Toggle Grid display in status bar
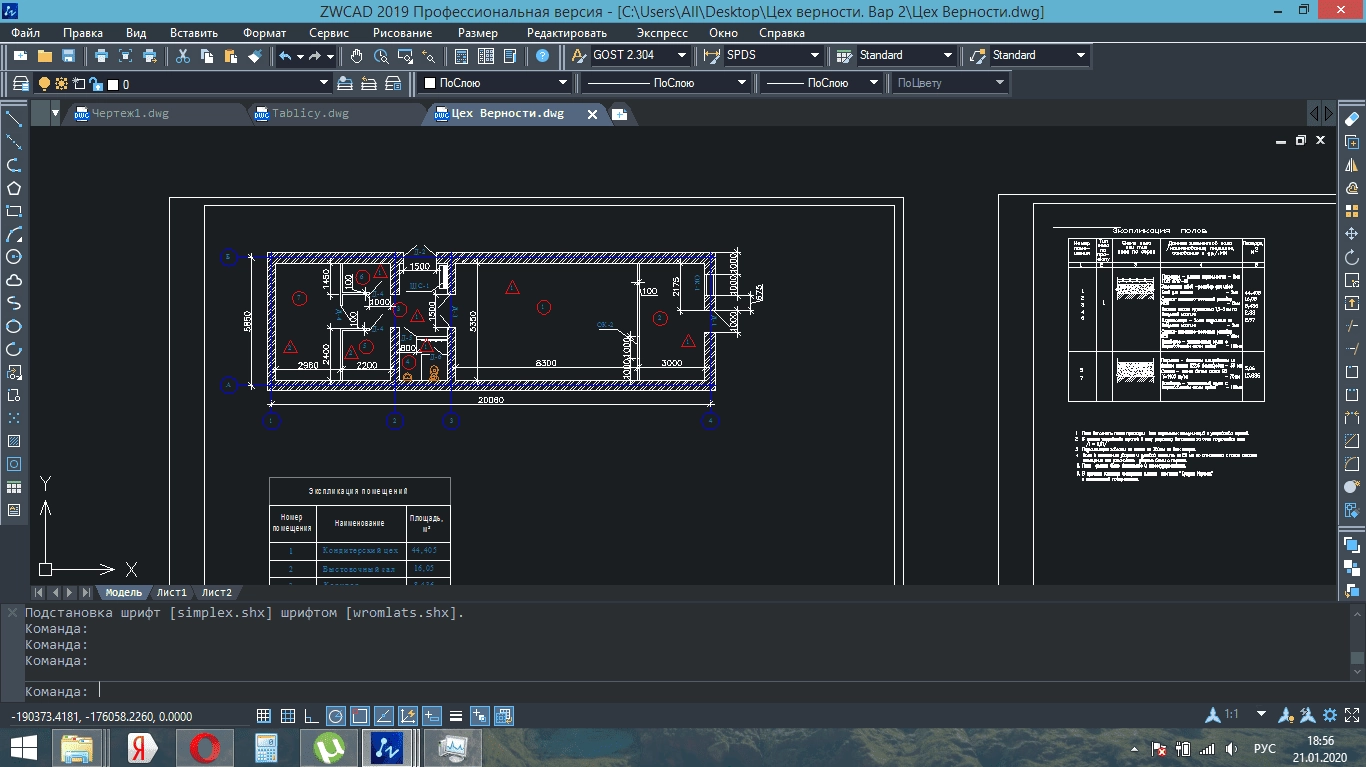The image size is (1366, 767). tap(288, 716)
